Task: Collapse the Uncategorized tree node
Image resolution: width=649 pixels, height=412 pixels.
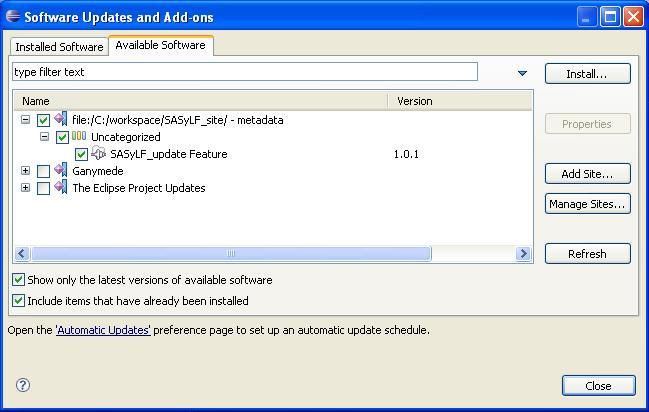Action: tap(44, 137)
